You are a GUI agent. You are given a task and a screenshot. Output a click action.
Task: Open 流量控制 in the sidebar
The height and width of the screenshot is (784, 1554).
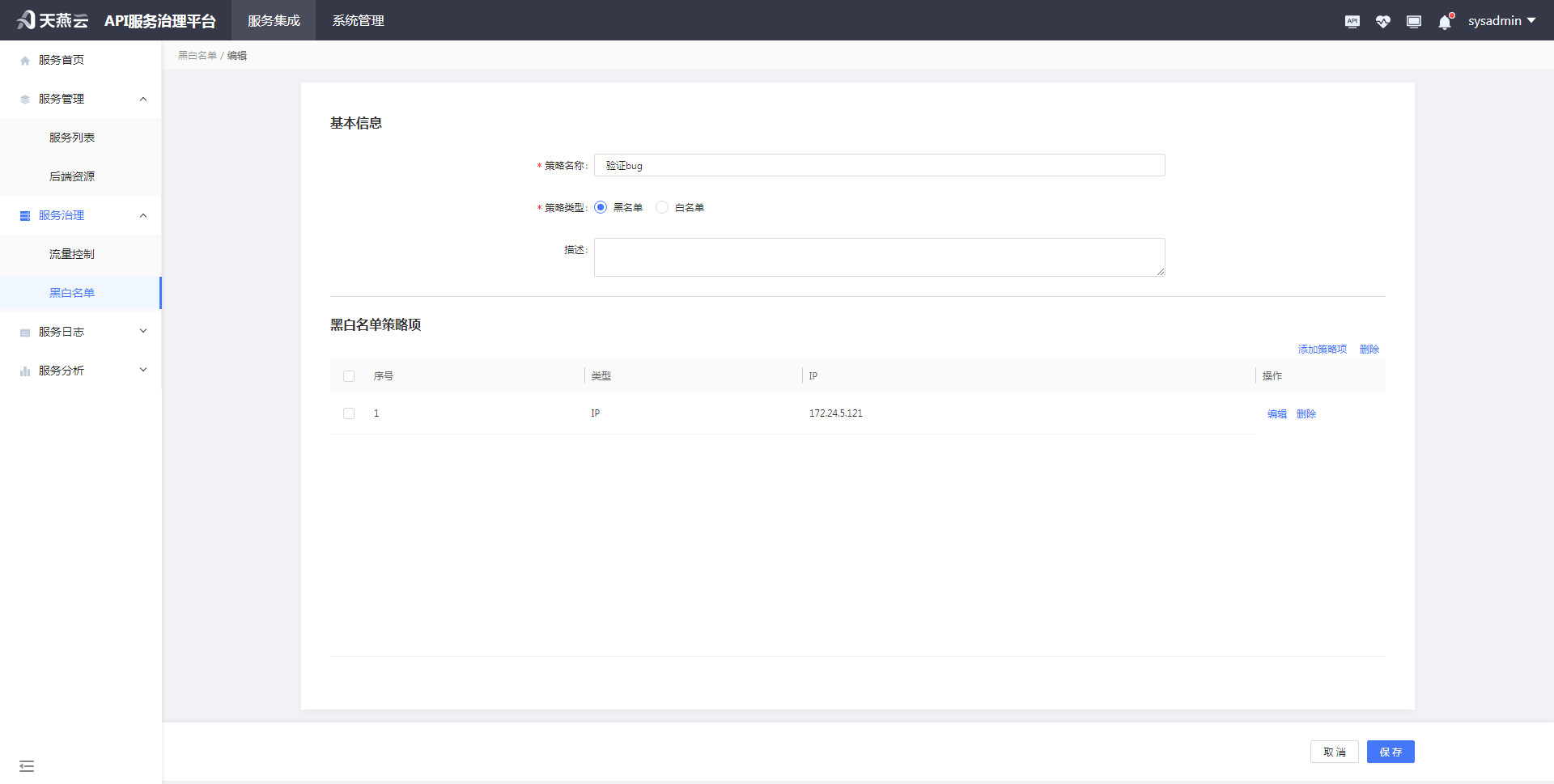[72, 254]
